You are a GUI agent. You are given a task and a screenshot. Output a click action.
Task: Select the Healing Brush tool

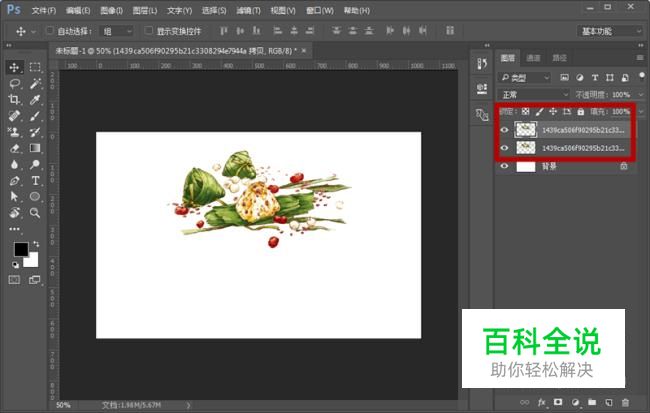[14, 116]
